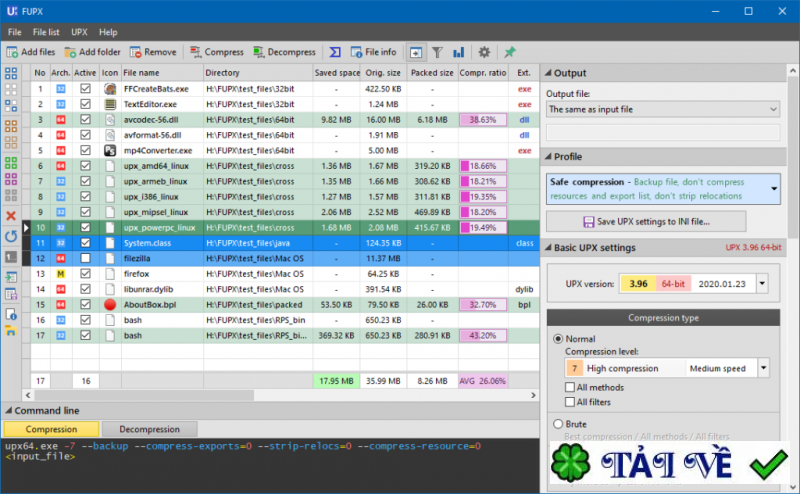
Task: Enable the Active checkbox for filezilla
Action: point(85,258)
